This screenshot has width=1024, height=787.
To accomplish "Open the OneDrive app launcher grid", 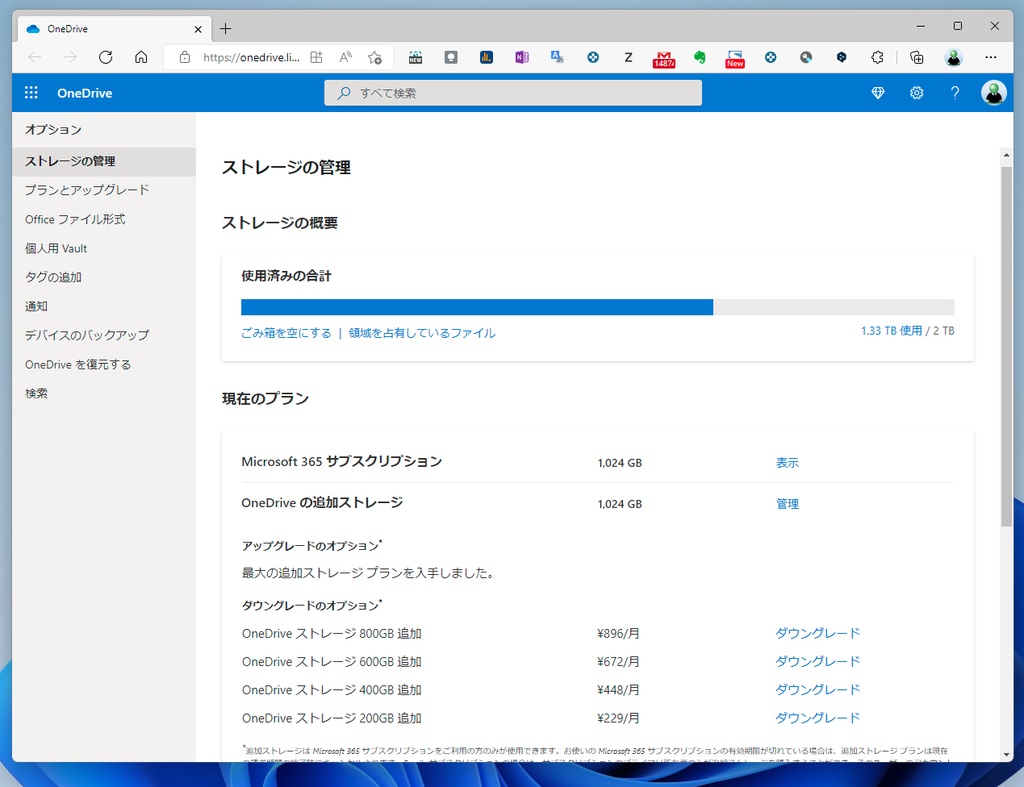I will 31,93.
